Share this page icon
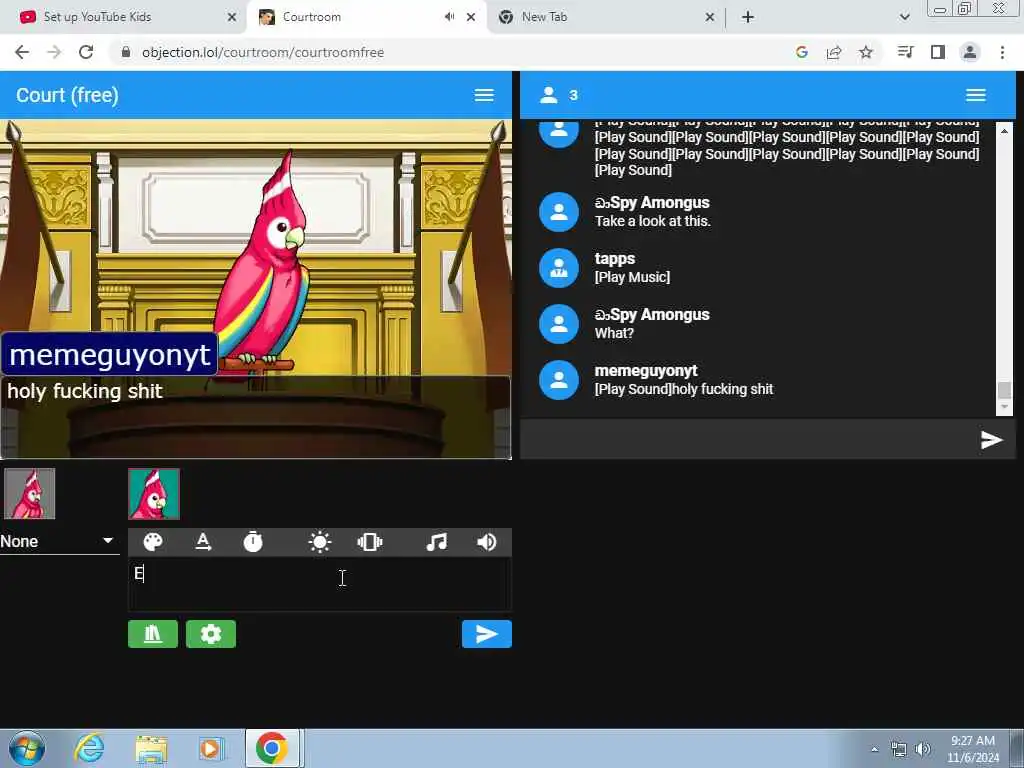The image size is (1024, 768). pyautogui.click(x=834, y=52)
